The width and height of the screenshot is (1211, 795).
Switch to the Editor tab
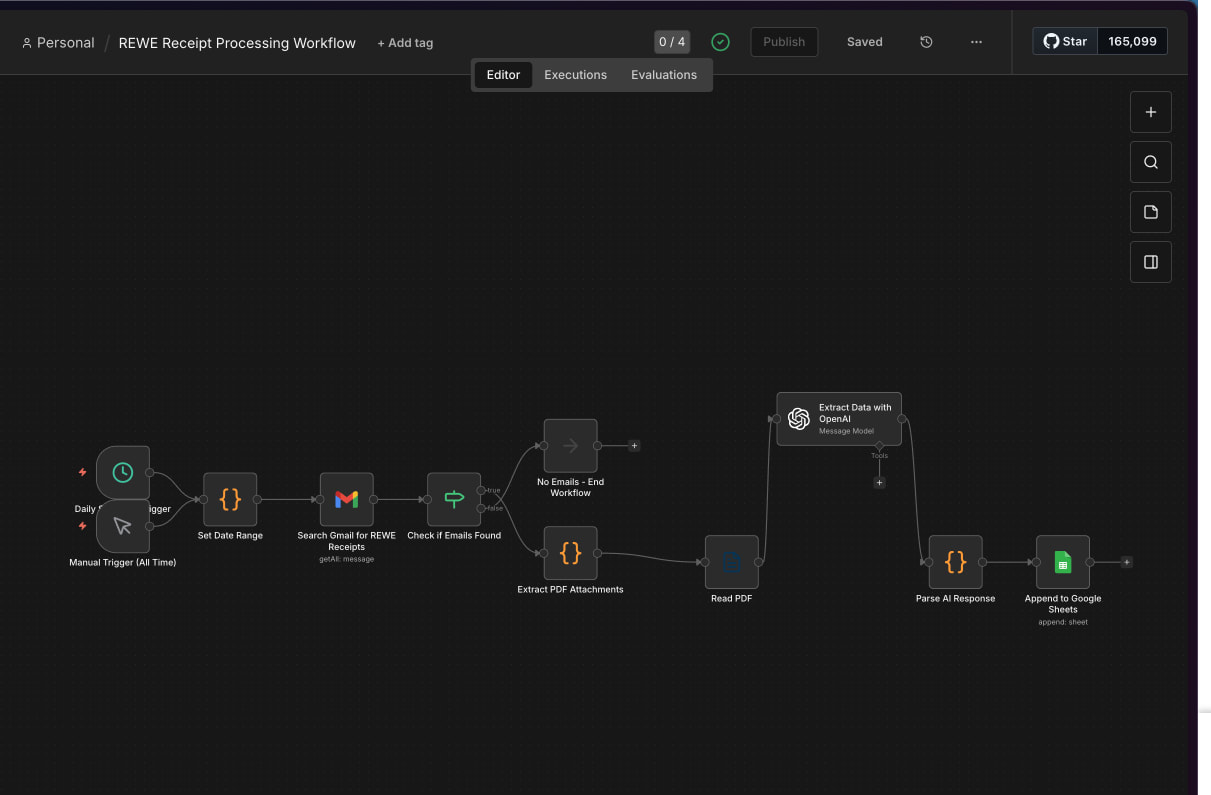coord(503,75)
